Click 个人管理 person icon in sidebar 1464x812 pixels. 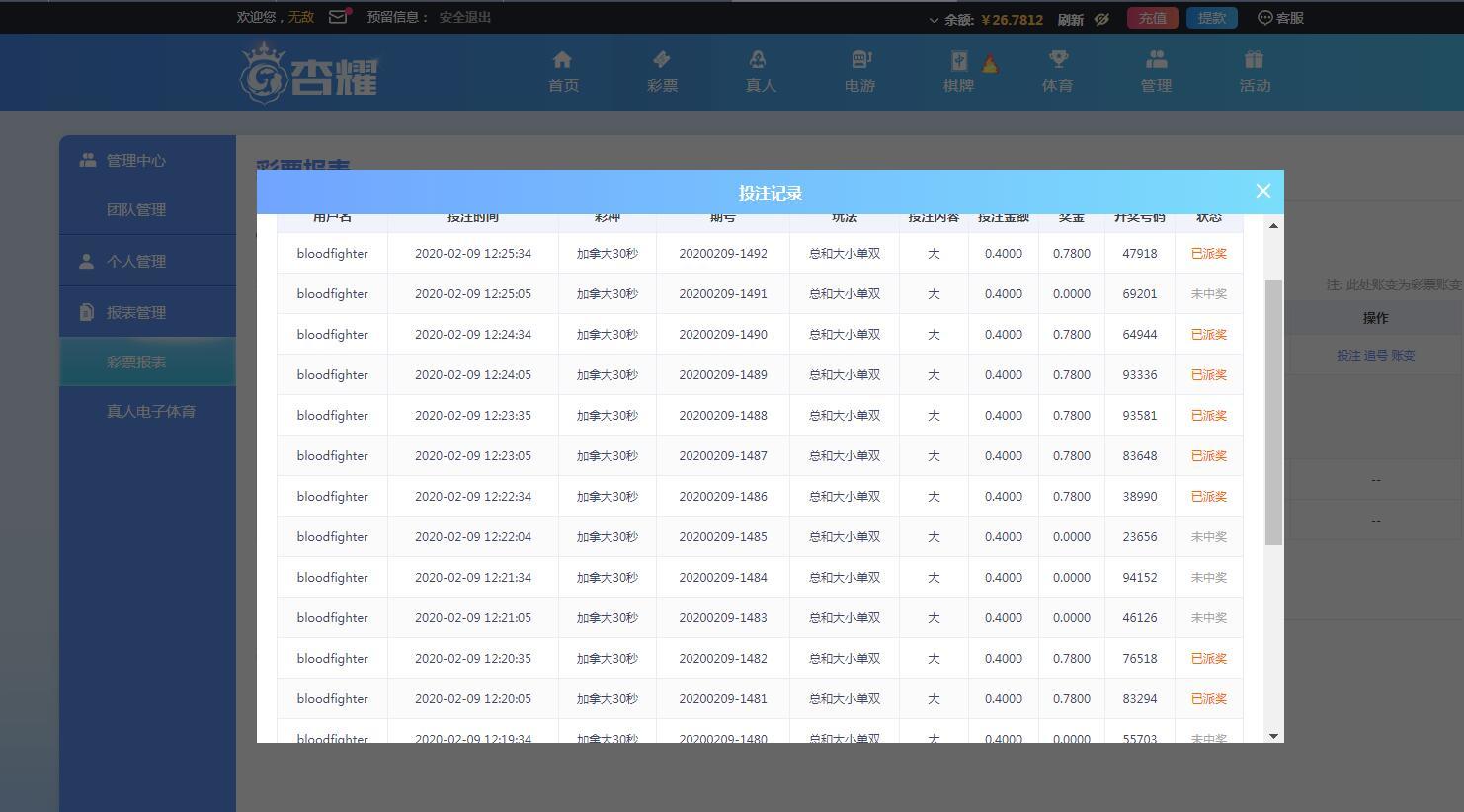click(87, 261)
